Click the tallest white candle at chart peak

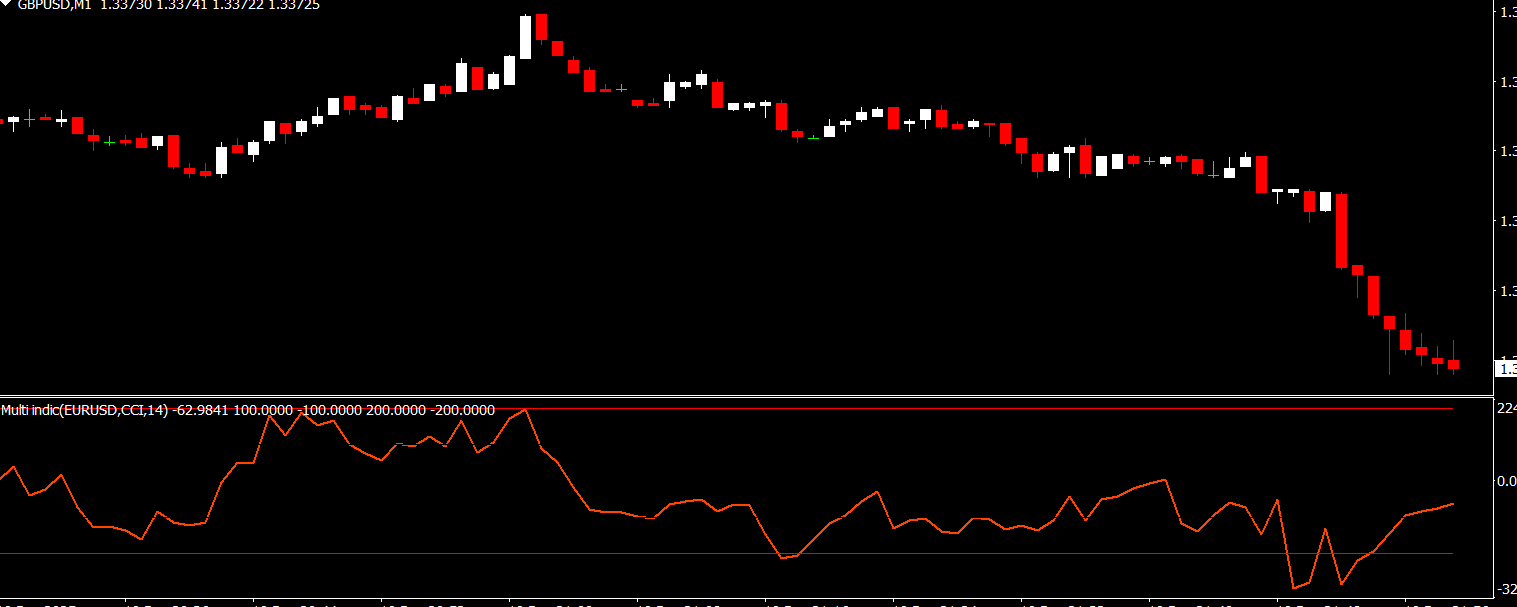coord(525,37)
